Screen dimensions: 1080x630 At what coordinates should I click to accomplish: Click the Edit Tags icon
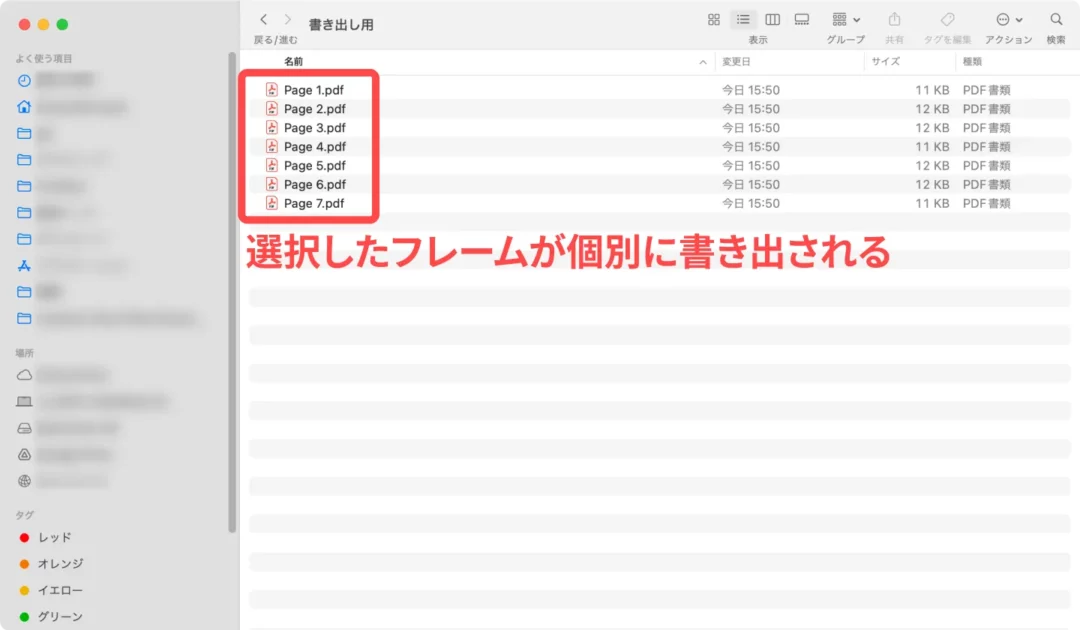(948, 20)
